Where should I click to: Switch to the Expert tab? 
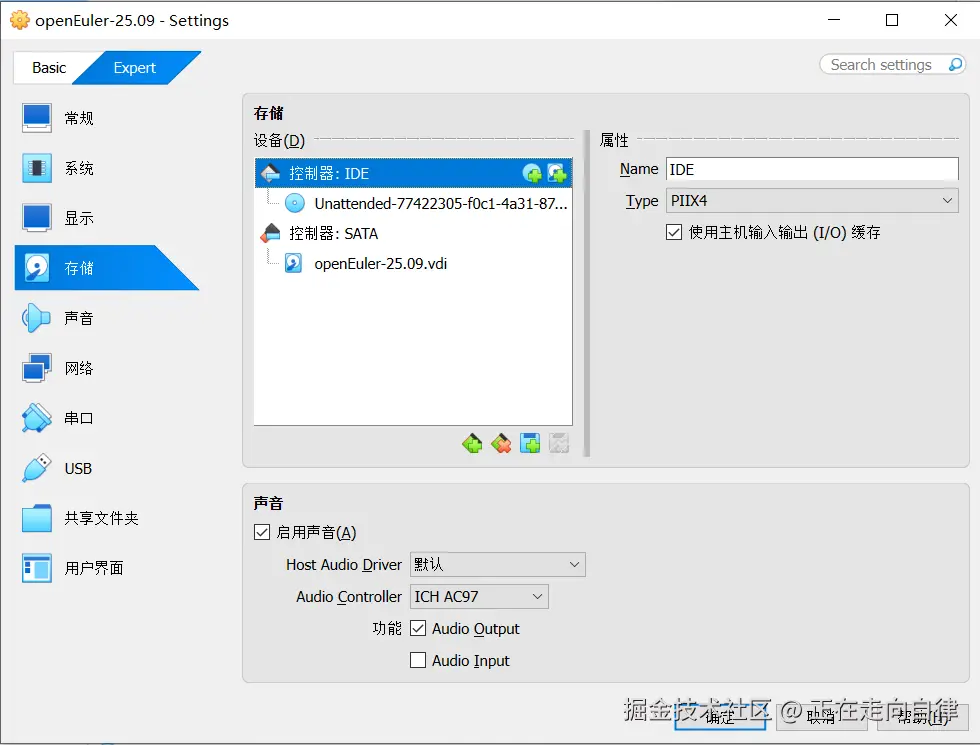(135, 68)
